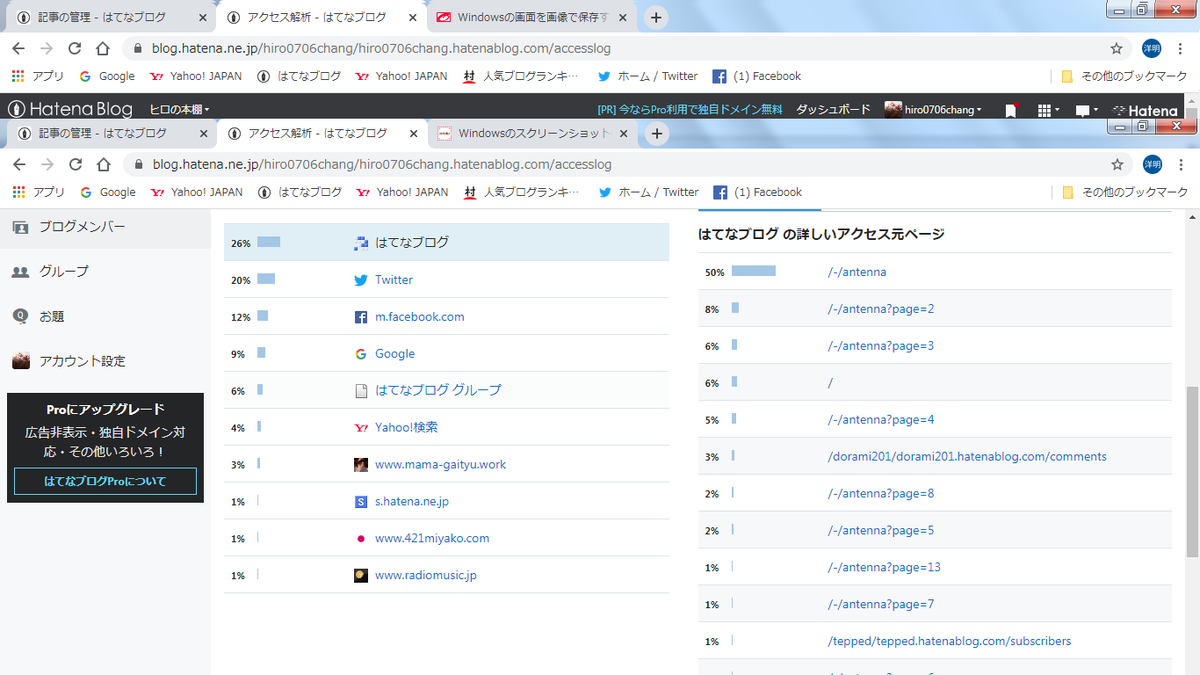Open アカウント設定 in the sidebar

pyautogui.click(x=69, y=361)
